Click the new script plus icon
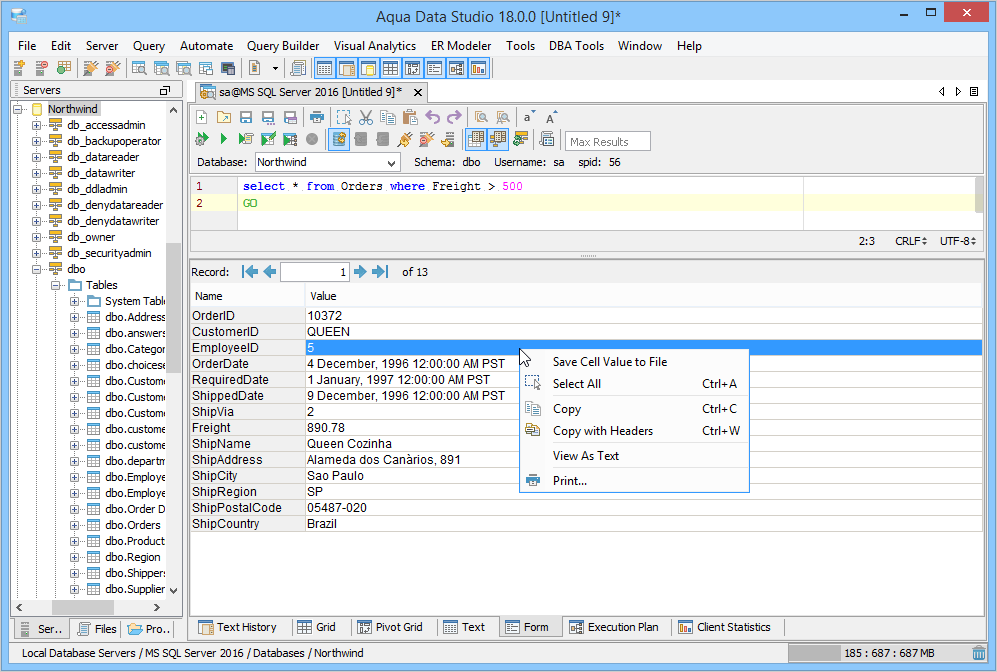Viewport: 997px width, 672px height. [201, 117]
